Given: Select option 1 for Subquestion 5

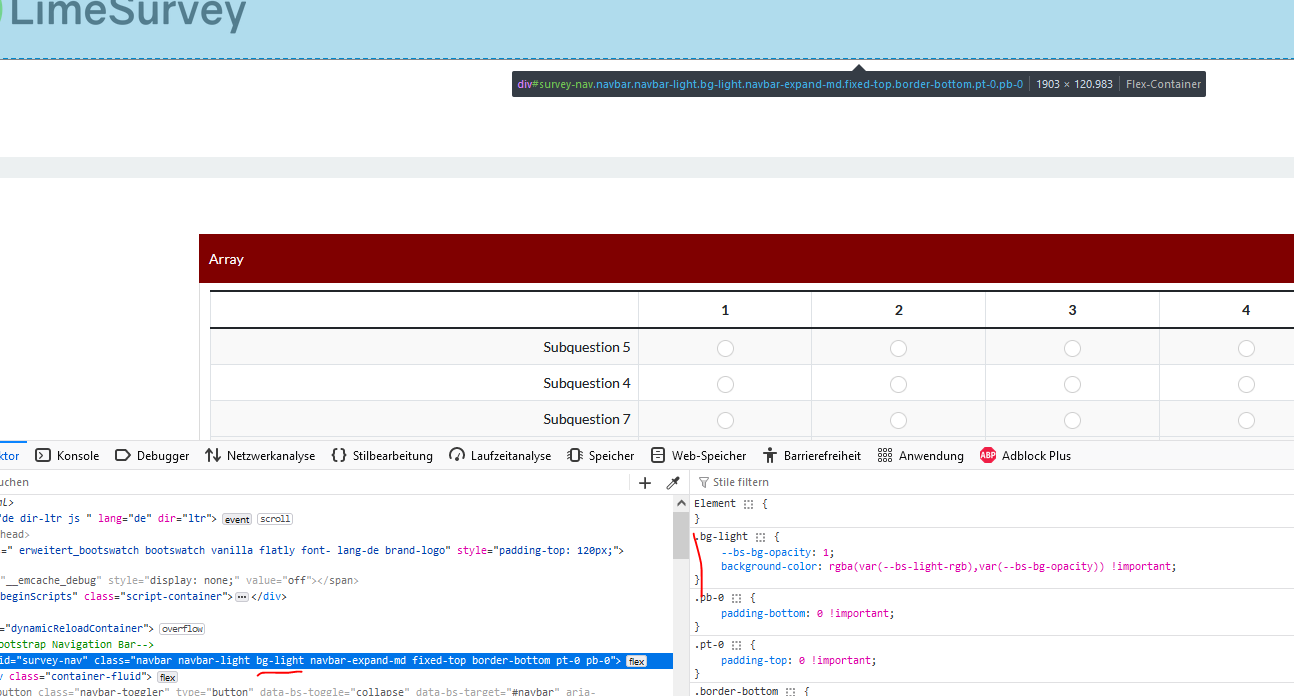Looking at the screenshot, I should (x=725, y=348).
